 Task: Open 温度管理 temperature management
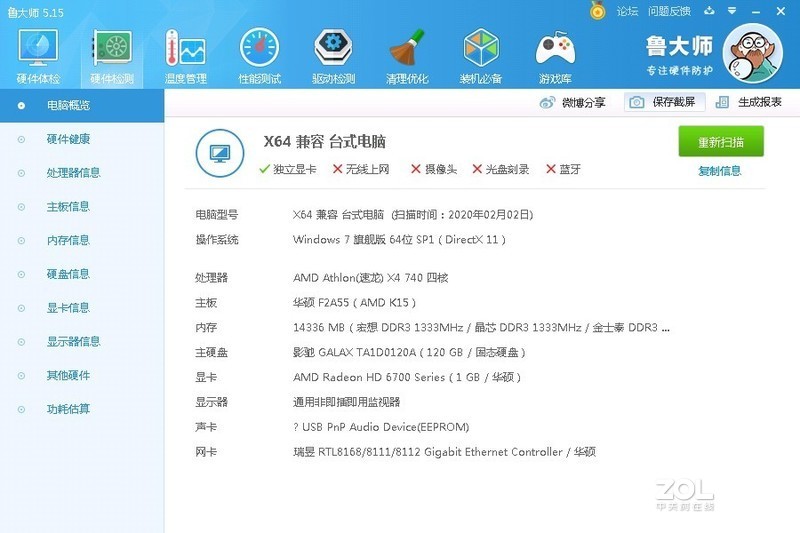click(185, 56)
